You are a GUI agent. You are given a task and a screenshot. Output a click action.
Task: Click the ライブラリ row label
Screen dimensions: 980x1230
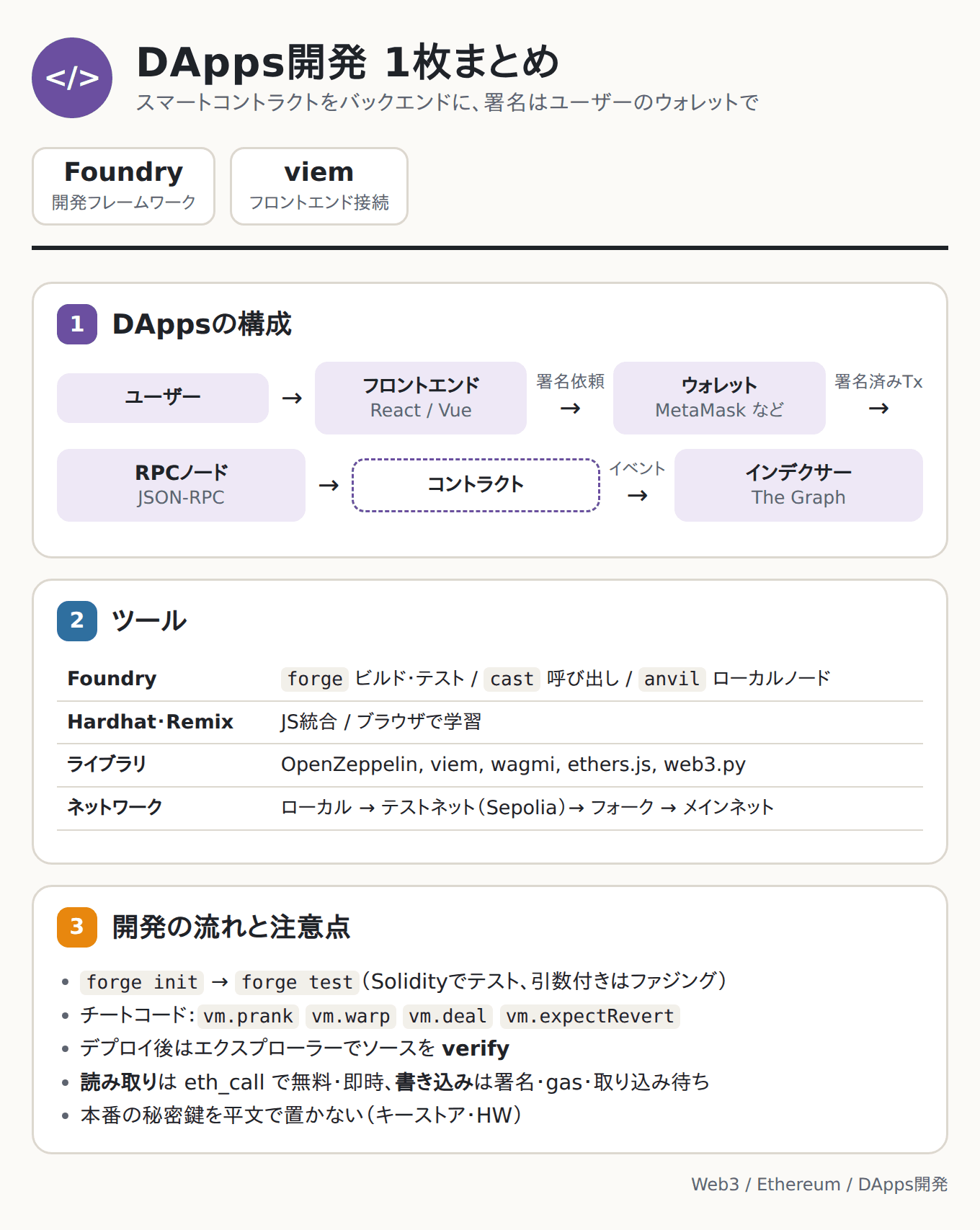107,765
